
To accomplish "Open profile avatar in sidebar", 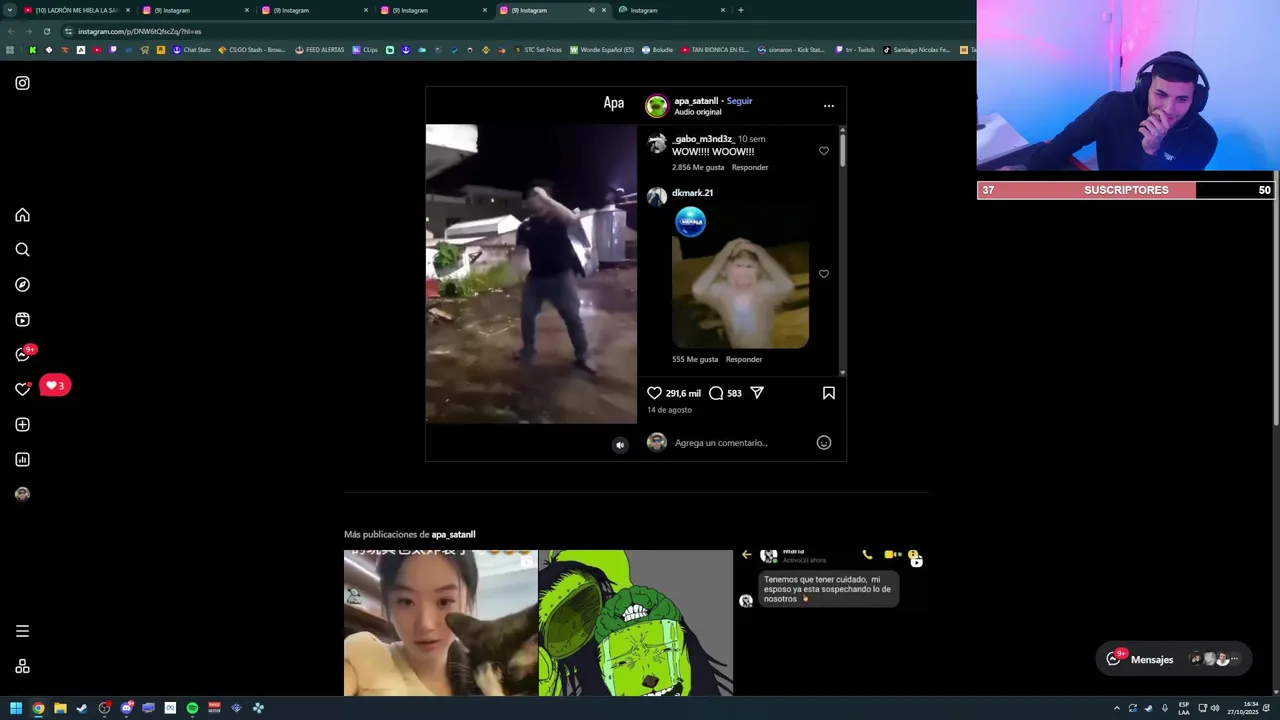I will pyautogui.click(x=22, y=494).
